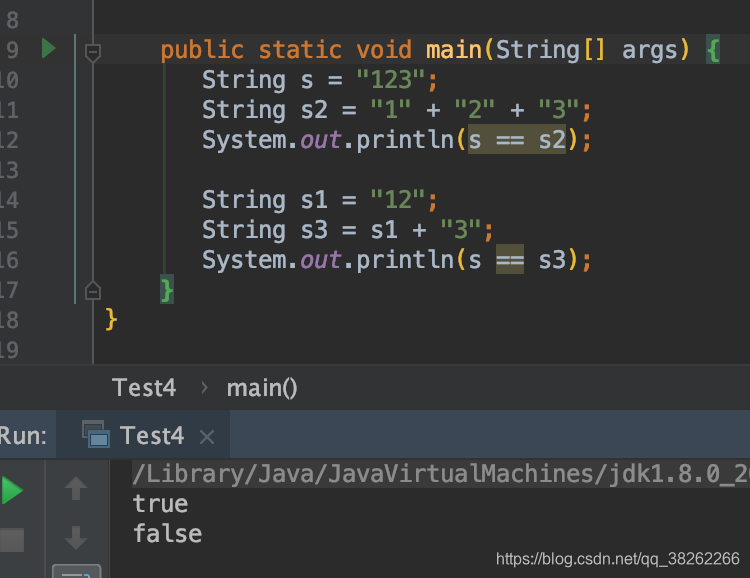Click the 'true' output line in console
This screenshot has width=750, height=578.
(160, 504)
